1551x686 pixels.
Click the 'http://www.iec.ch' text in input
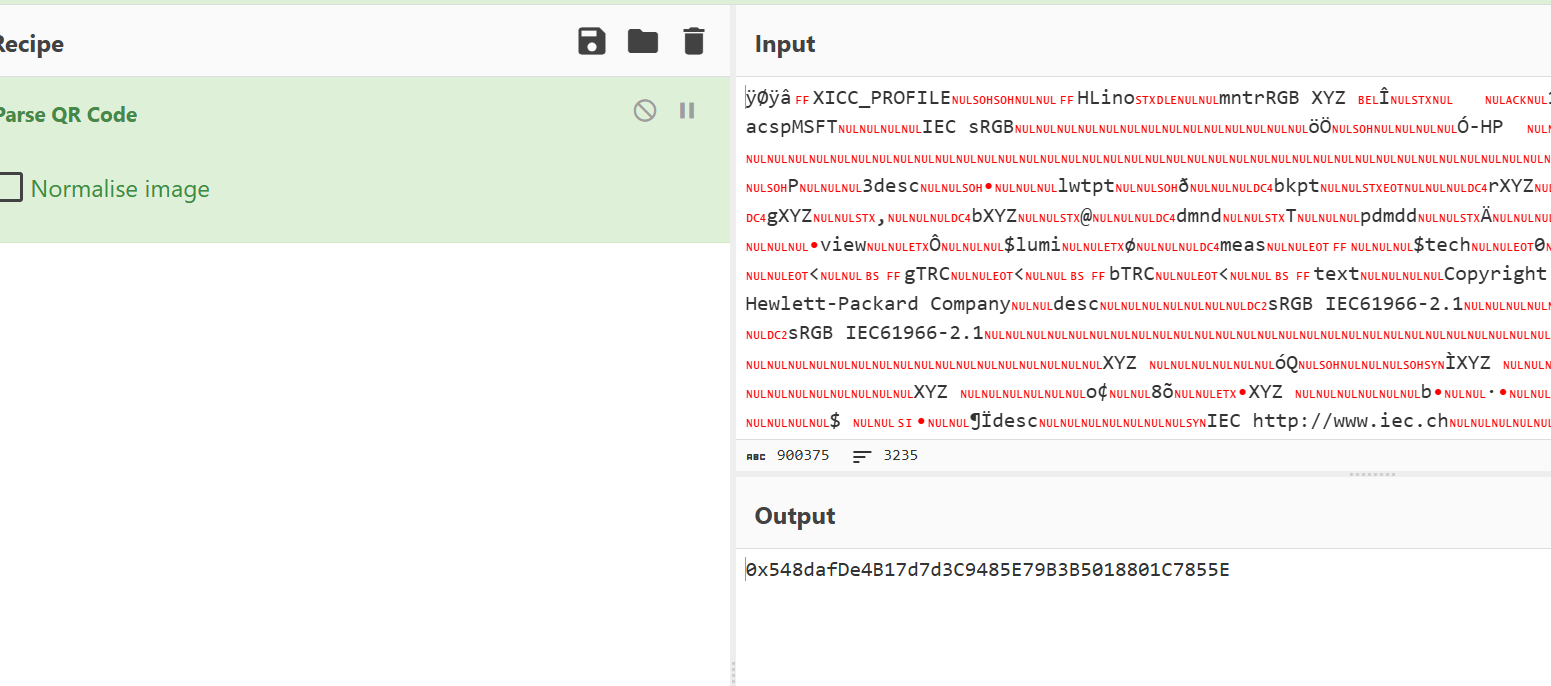[x=1351, y=421]
